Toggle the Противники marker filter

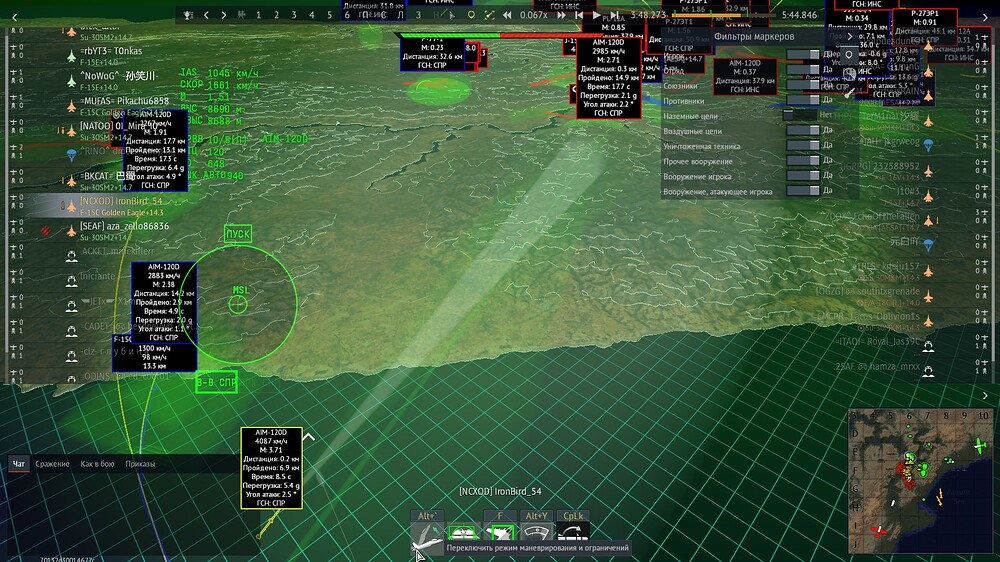click(803, 100)
